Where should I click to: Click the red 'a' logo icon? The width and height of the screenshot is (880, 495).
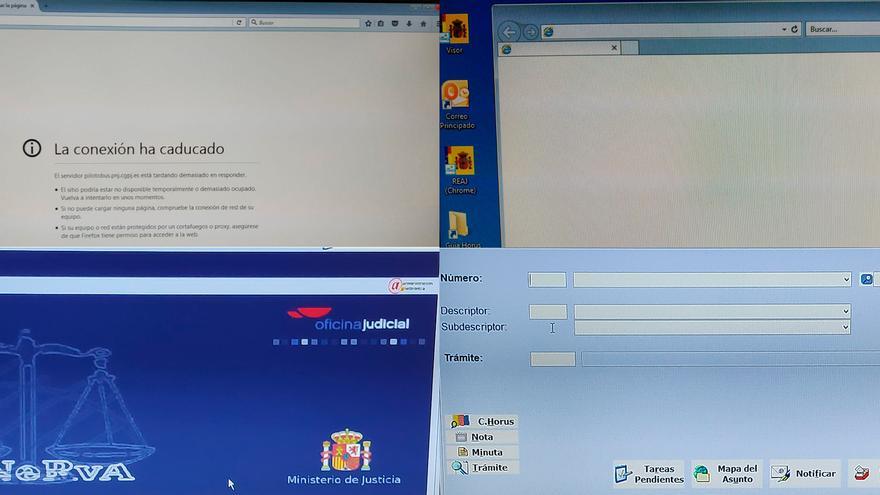point(396,286)
